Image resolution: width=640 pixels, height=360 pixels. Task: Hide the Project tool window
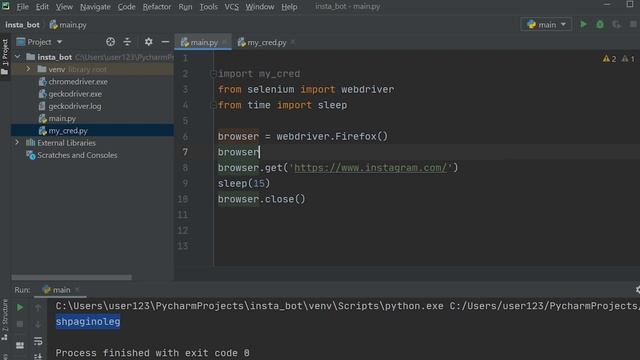pos(165,42)
